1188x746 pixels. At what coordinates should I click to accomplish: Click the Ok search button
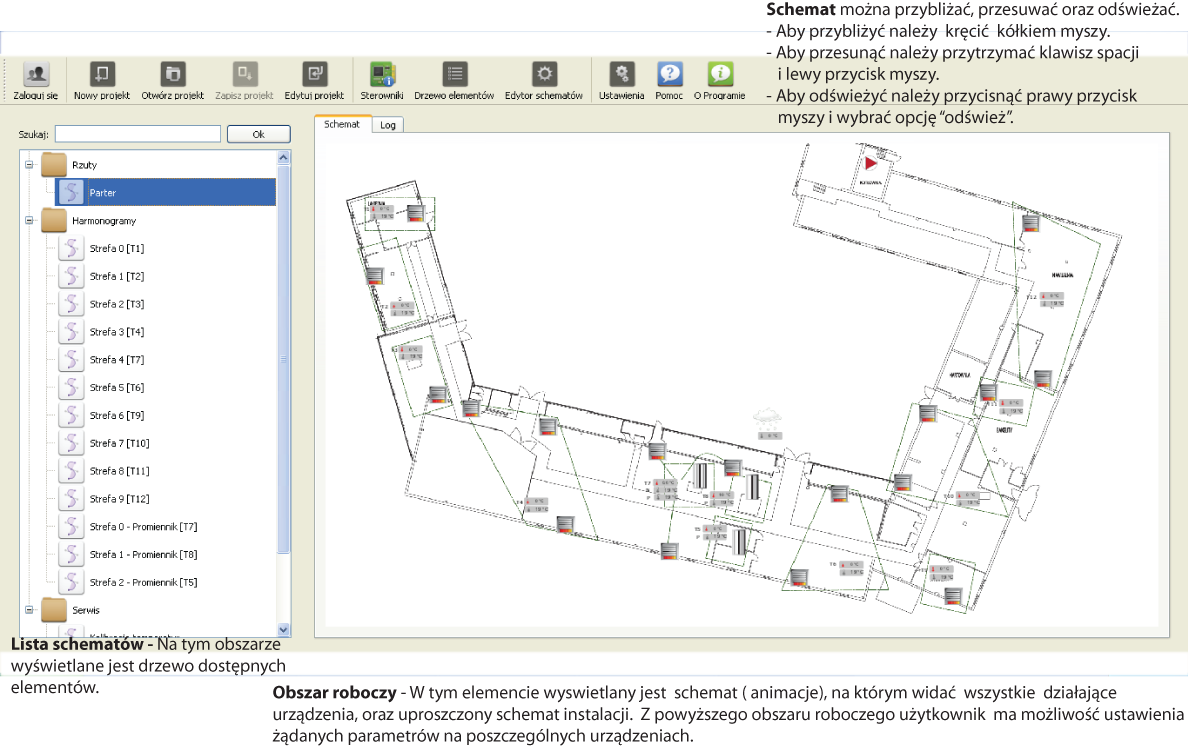point(258,134)
